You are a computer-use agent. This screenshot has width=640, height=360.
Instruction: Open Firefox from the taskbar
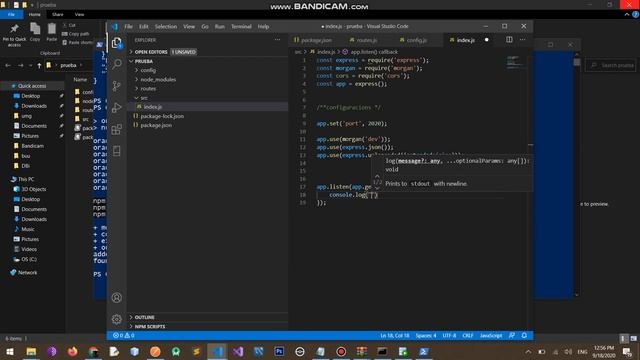click(73, 351)
